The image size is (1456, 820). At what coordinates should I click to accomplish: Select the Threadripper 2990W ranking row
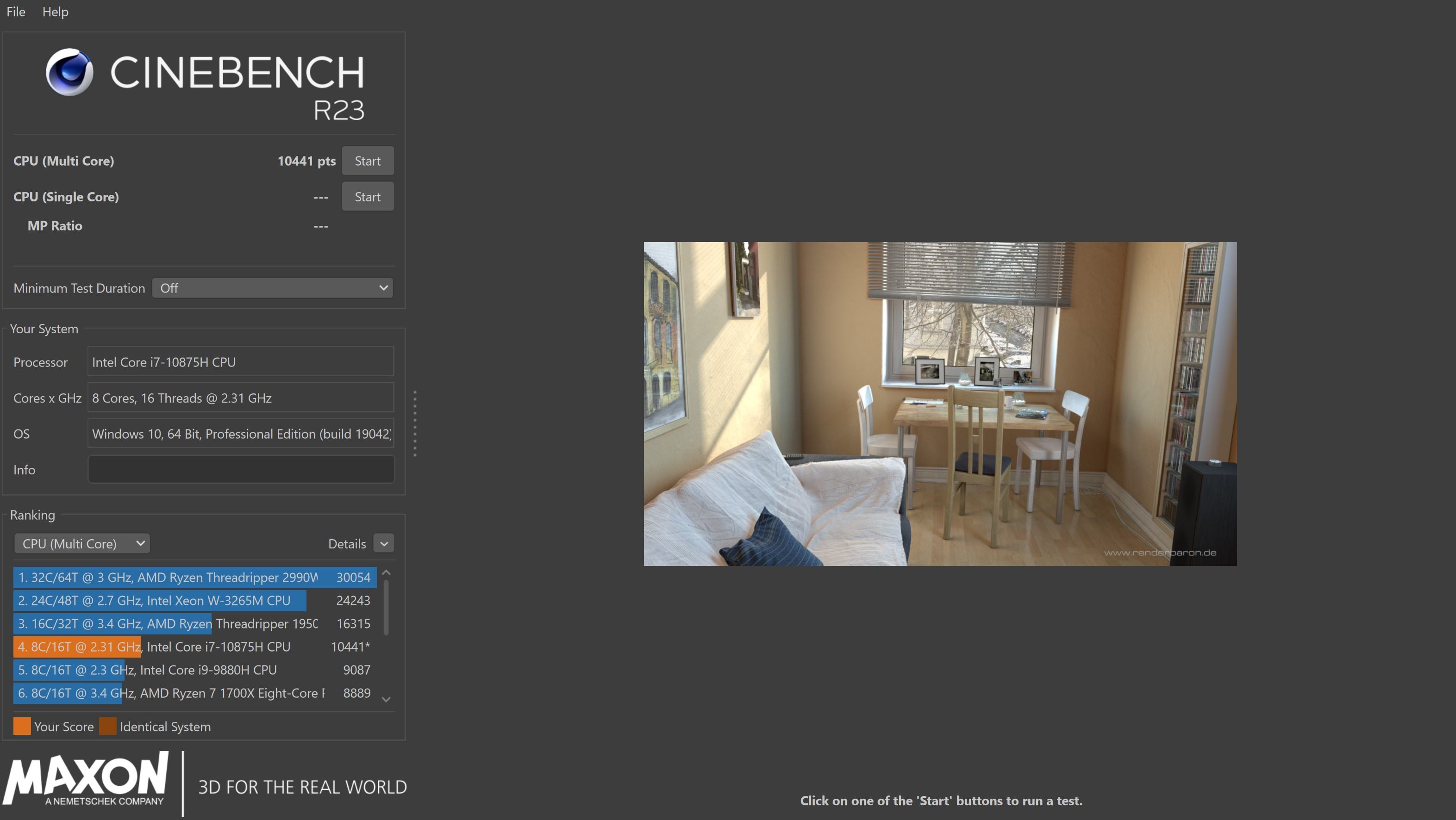pos(195,578)
